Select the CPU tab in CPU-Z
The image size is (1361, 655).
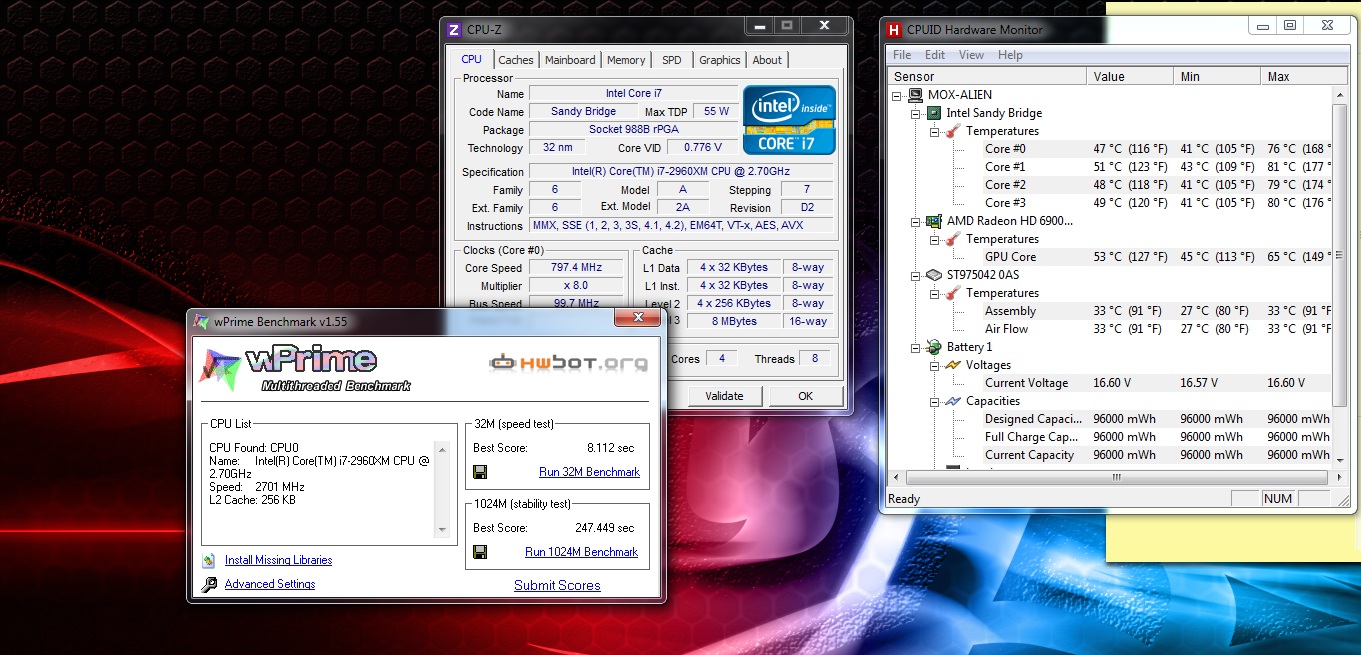click(x=471, y=59)
